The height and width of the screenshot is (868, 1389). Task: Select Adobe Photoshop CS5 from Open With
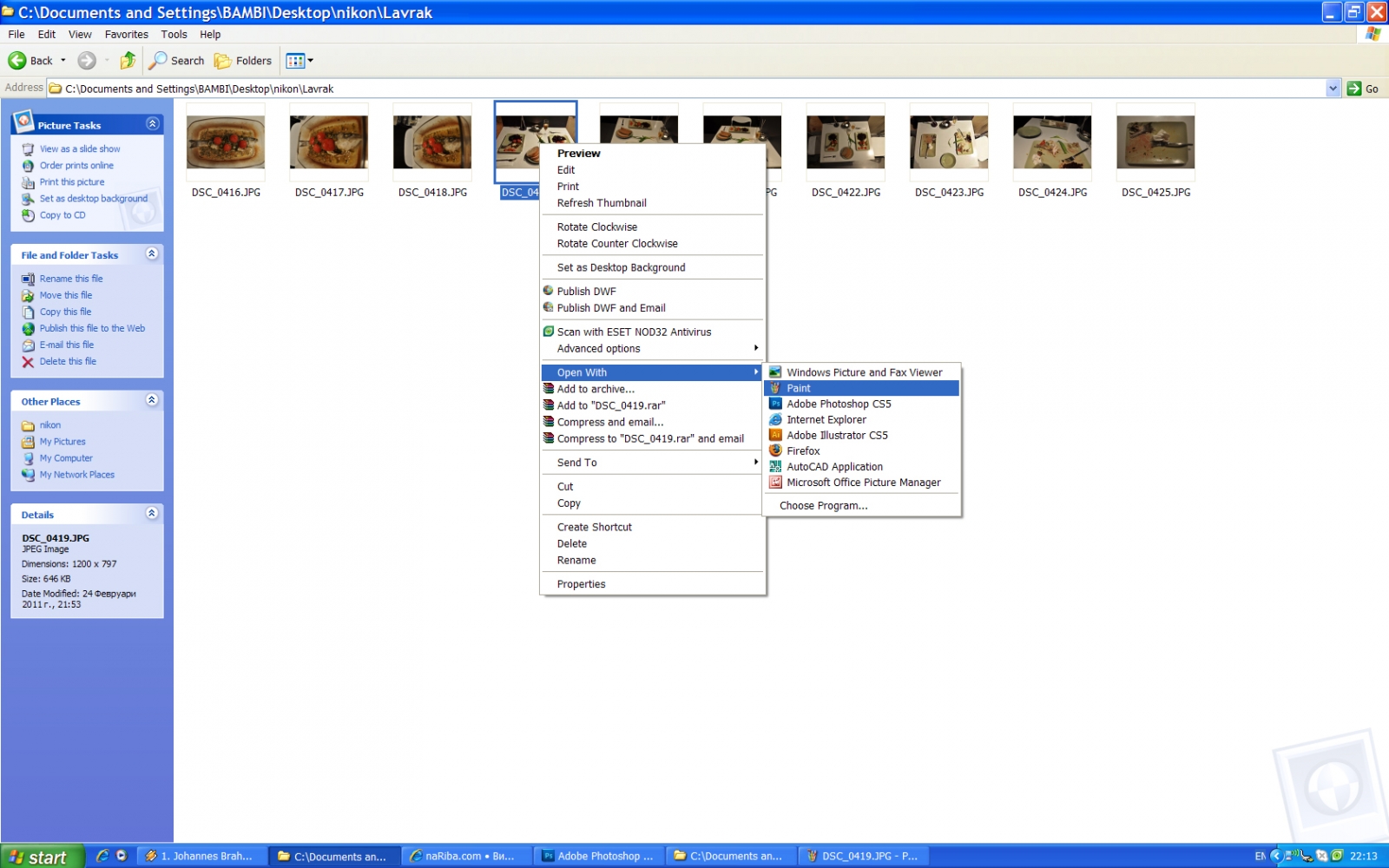(x=839, y=404)
